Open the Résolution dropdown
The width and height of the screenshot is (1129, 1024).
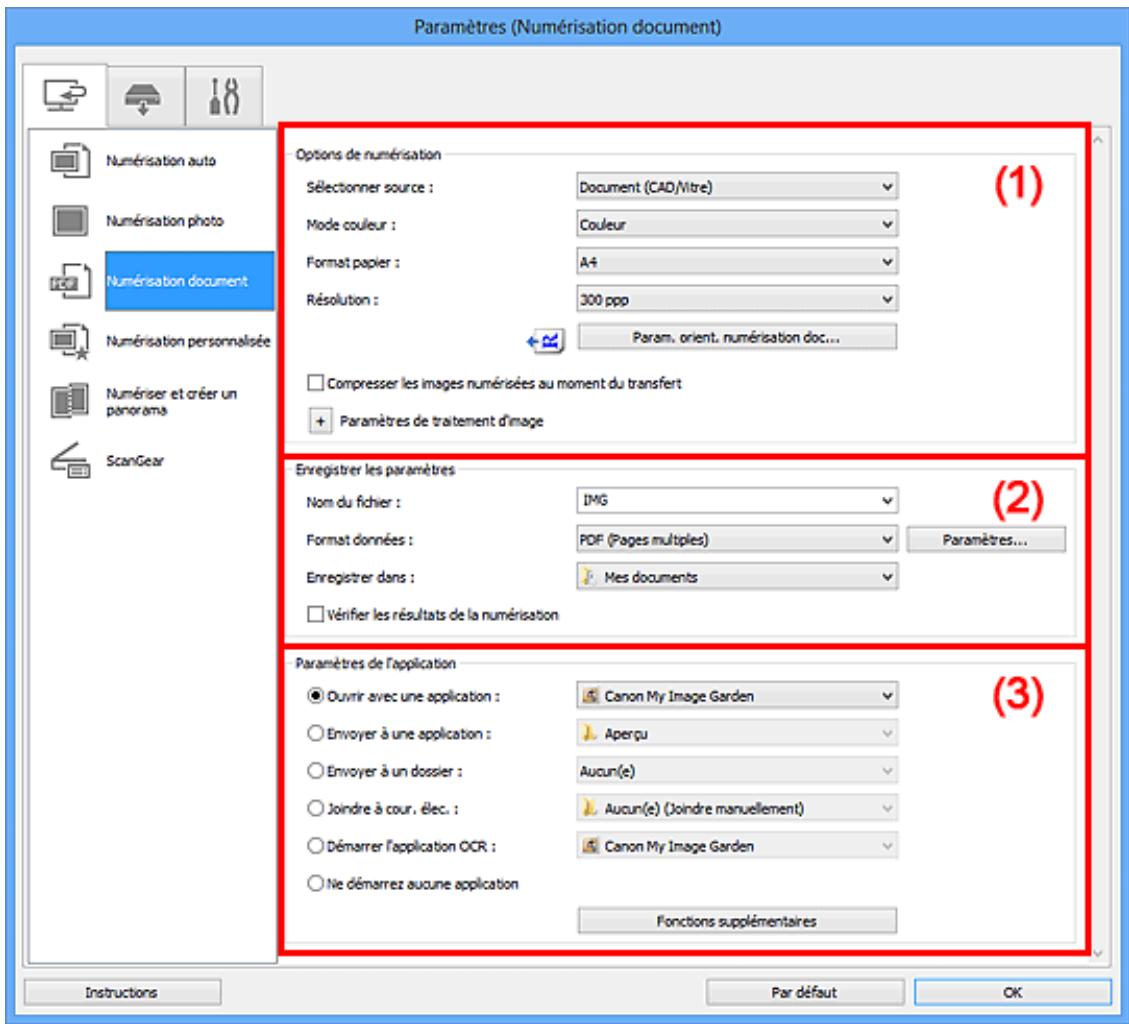(x=737, y=299)
